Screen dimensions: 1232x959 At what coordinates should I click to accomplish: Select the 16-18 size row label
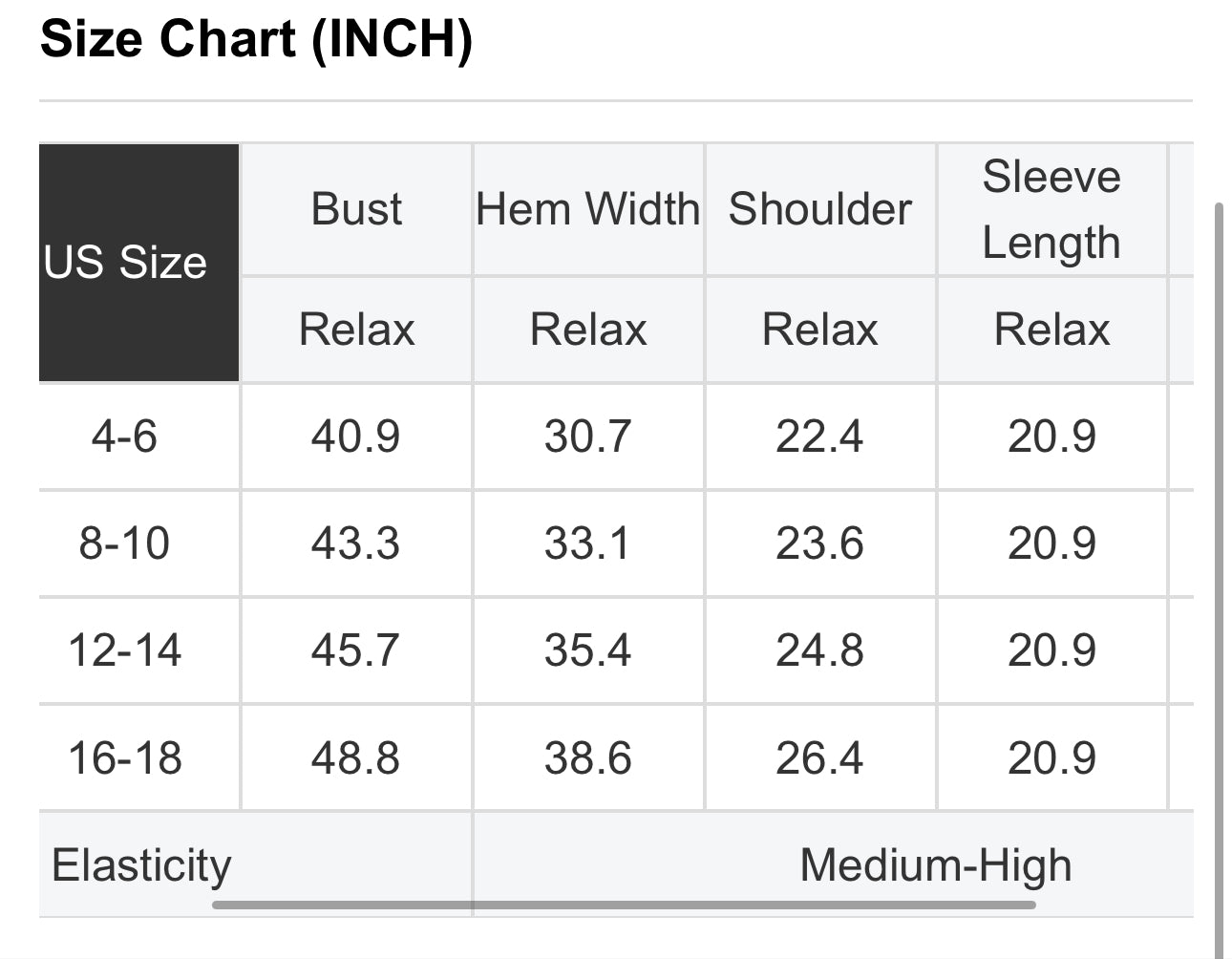[x=124, y=758]
